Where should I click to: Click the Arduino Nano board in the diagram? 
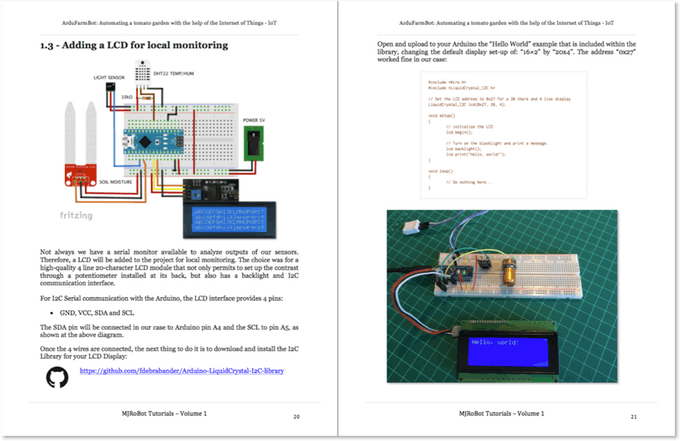[x=154, y=141]
